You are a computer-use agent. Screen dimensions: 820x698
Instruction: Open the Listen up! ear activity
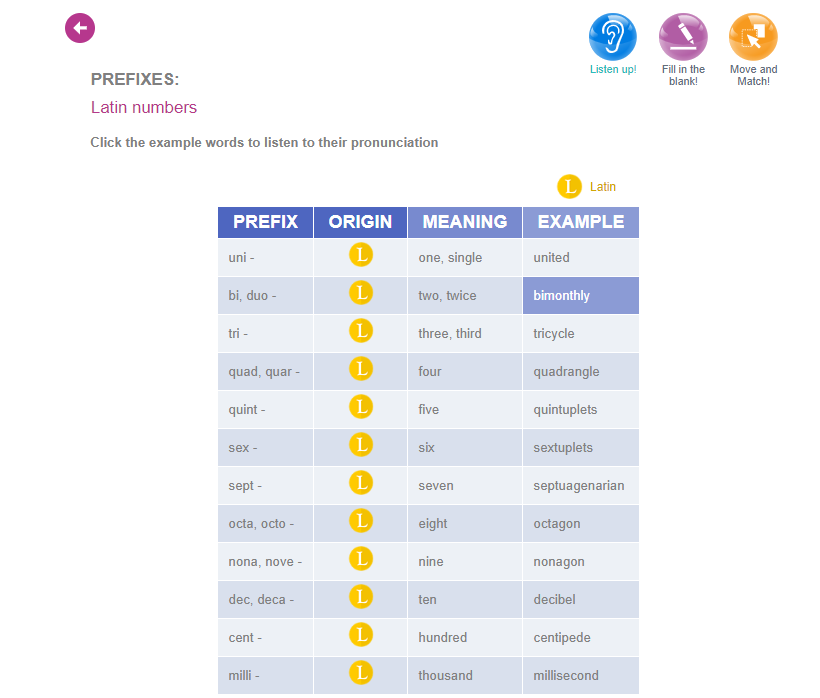coord(612,38)
